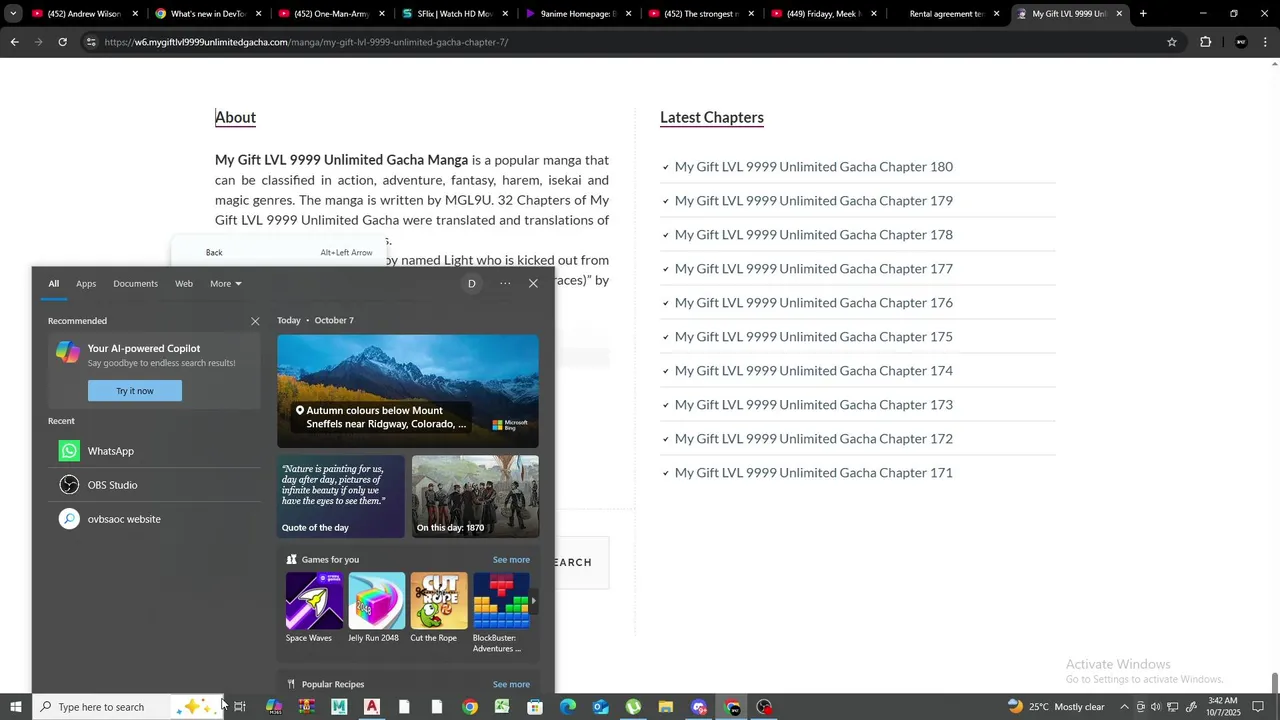Click 'See more' for Popular Recipes
The image size is (1280, 720).
point(511,685)
